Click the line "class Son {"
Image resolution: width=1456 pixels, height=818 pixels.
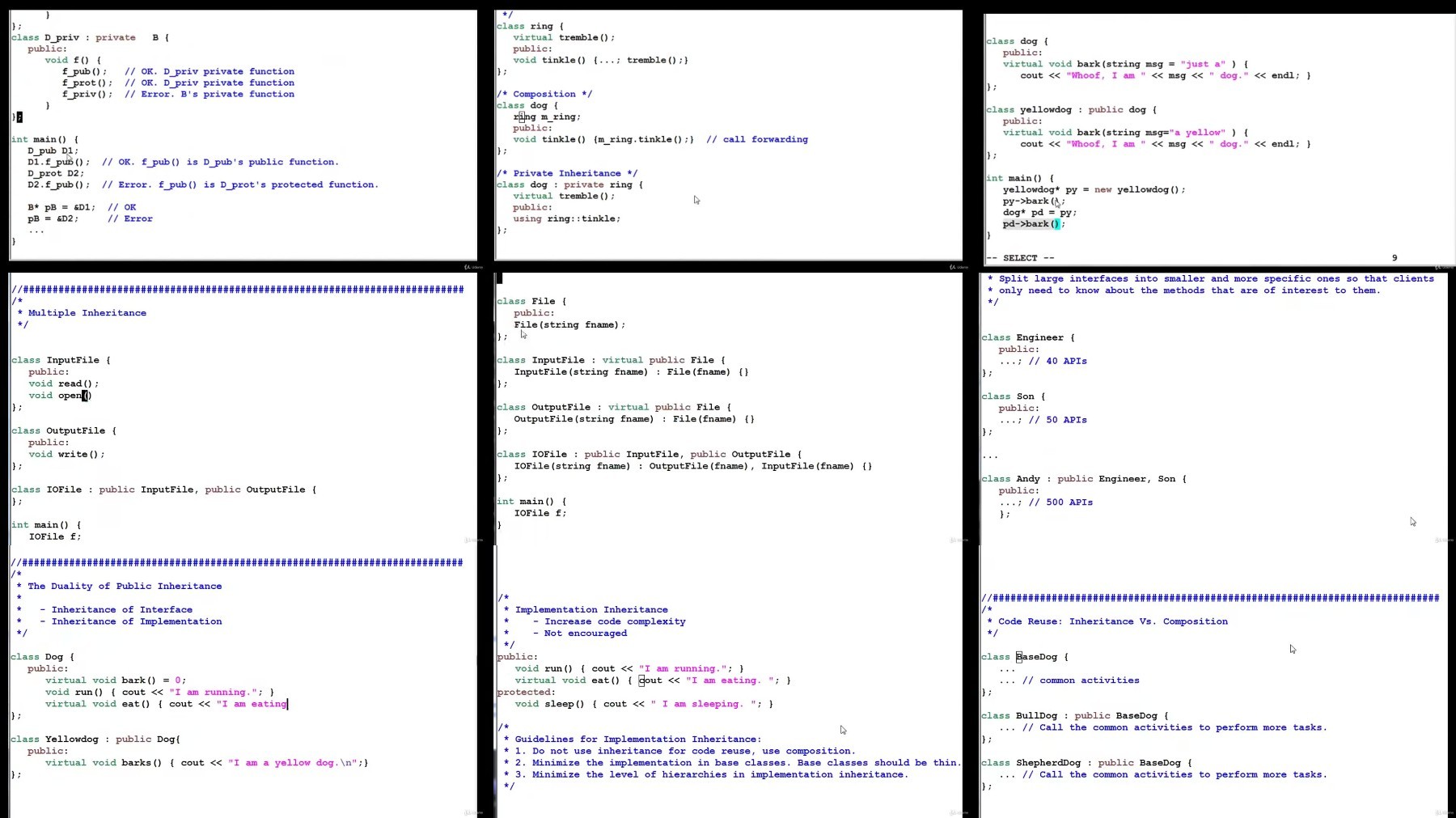coord(1014,396)
